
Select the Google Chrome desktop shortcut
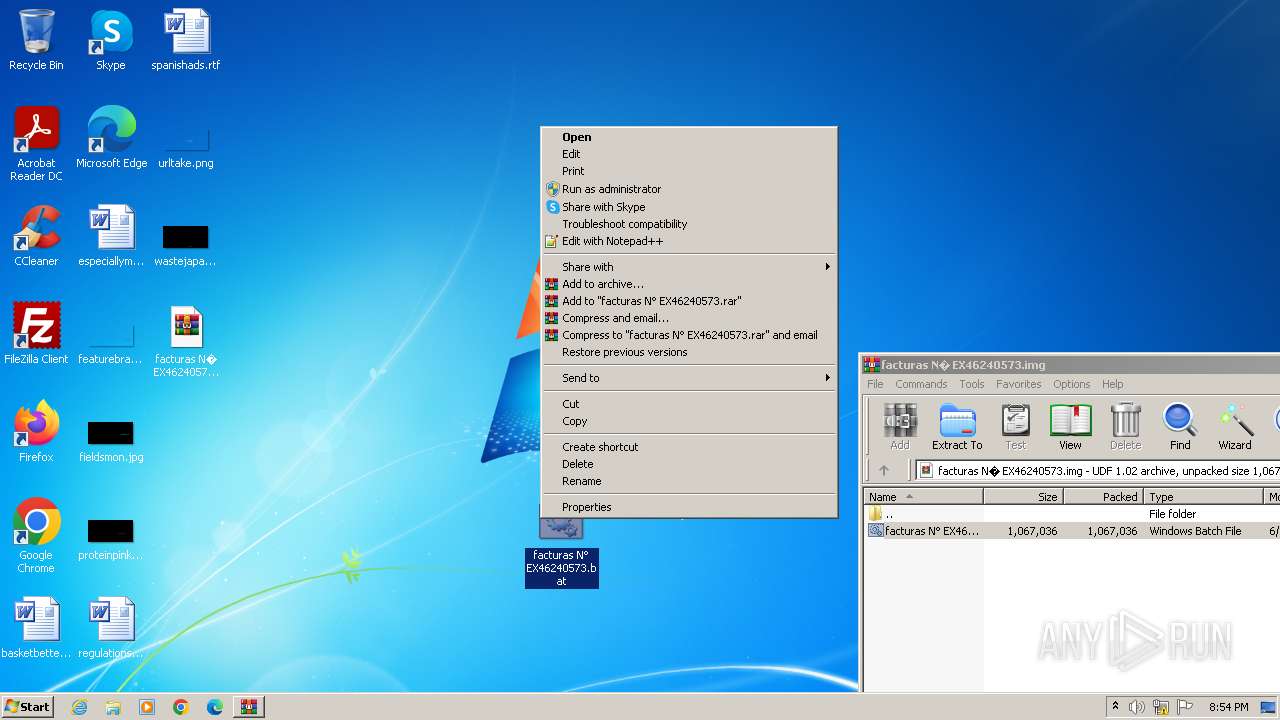point(36,536)
